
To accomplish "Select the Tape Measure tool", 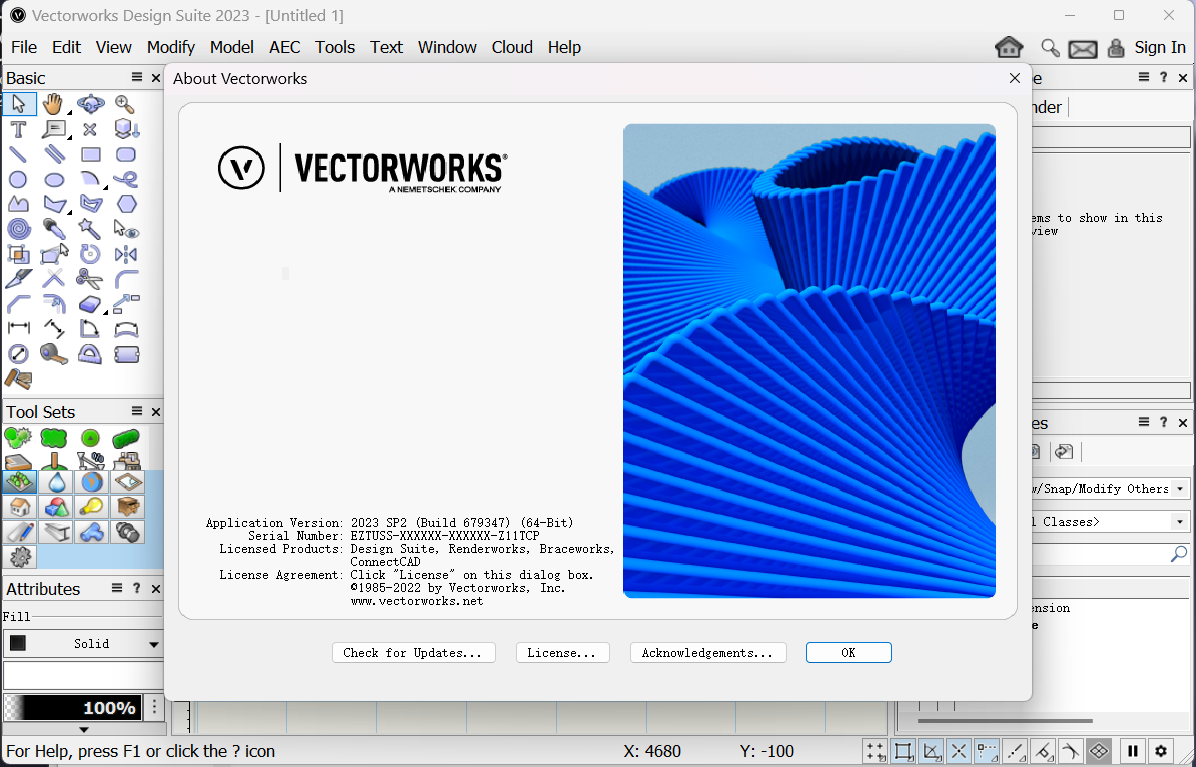I will click(53, 354).
